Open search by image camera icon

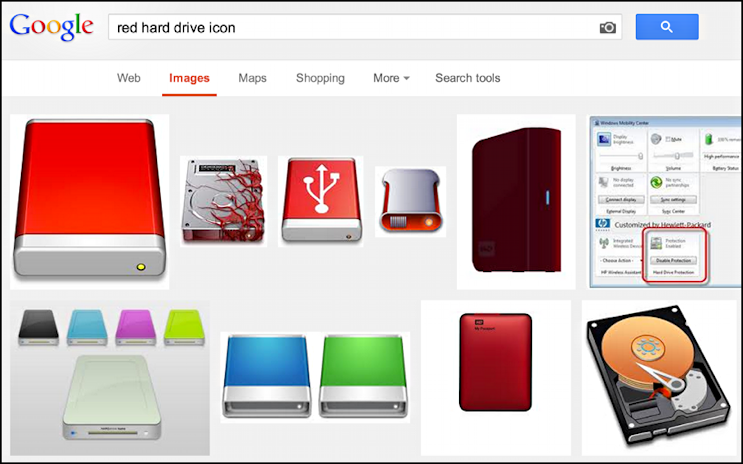click(x=607, y=27)
